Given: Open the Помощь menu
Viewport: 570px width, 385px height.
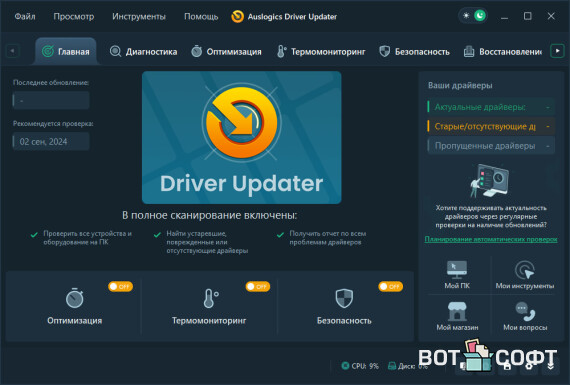Looking at the screenshot, I should [x=201, y=16].
